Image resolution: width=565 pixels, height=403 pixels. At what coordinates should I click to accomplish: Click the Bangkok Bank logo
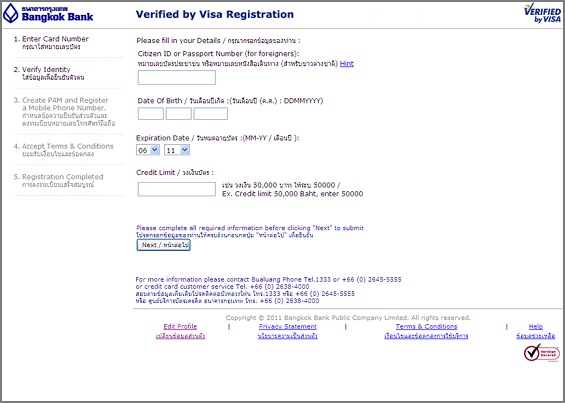48,14
